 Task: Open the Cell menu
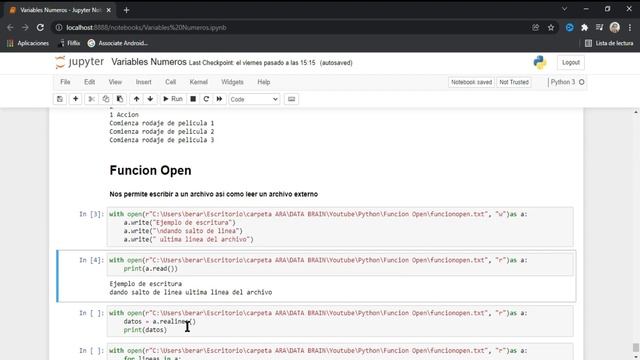pos(171,82)
